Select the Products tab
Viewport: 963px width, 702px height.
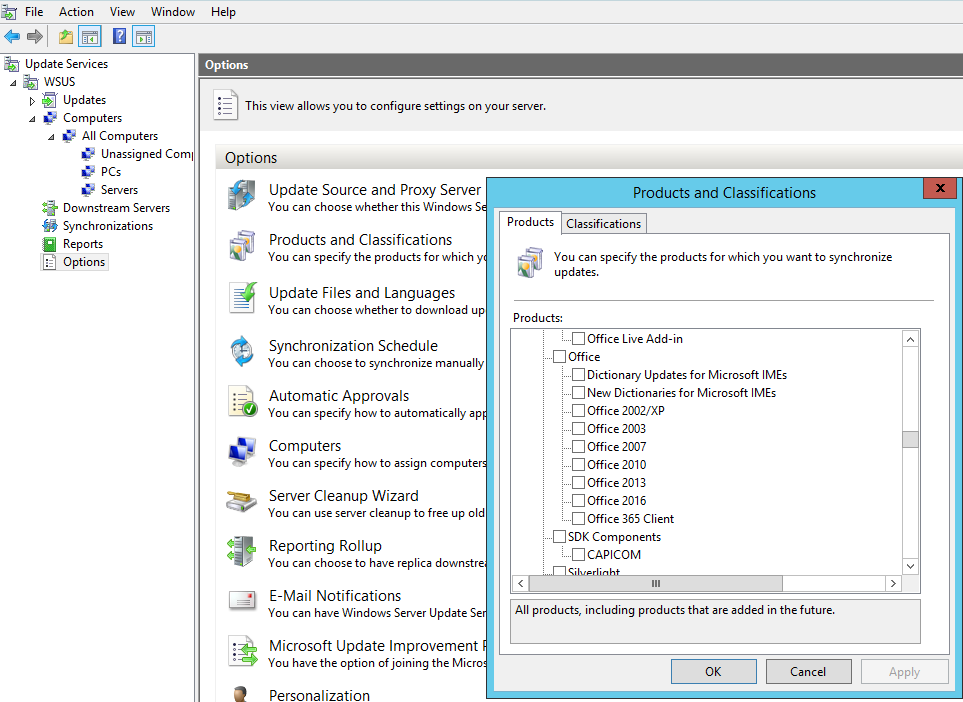[x=530, y=222]
